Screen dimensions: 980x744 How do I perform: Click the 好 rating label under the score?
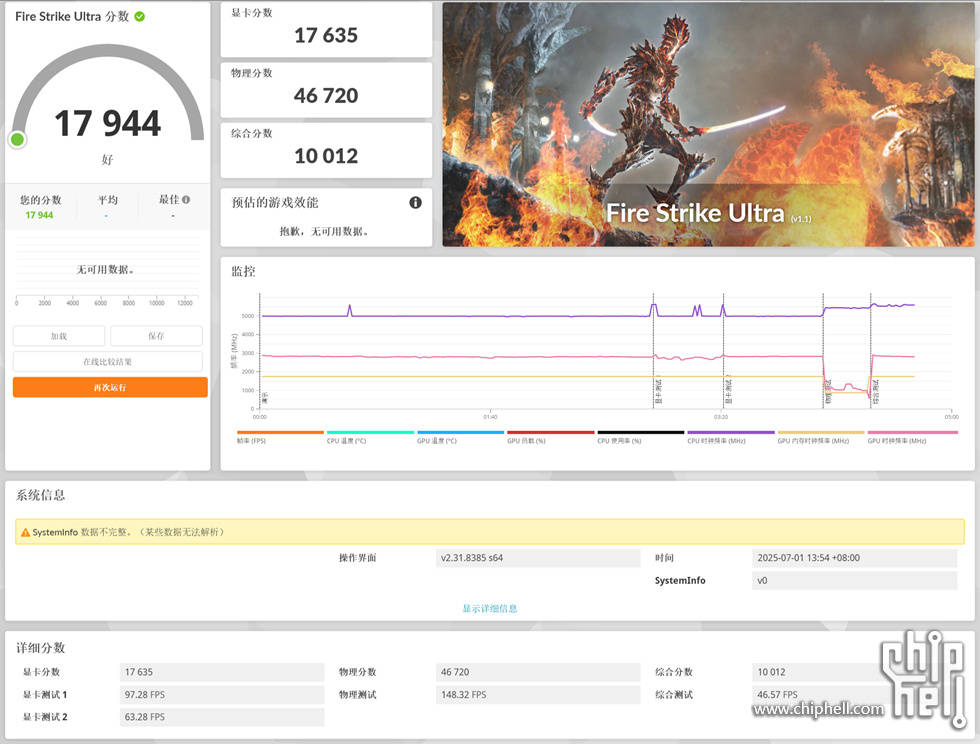[108, 159]
